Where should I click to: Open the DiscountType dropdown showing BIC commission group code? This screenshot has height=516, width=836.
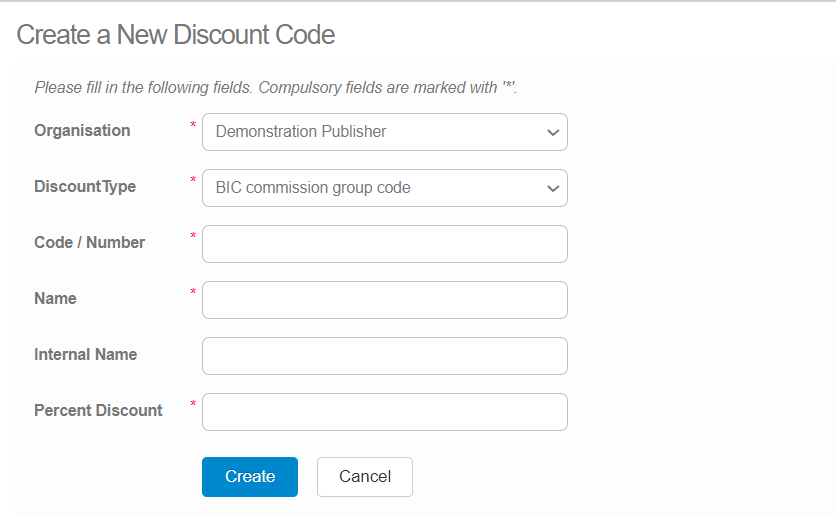click(384, 188)
